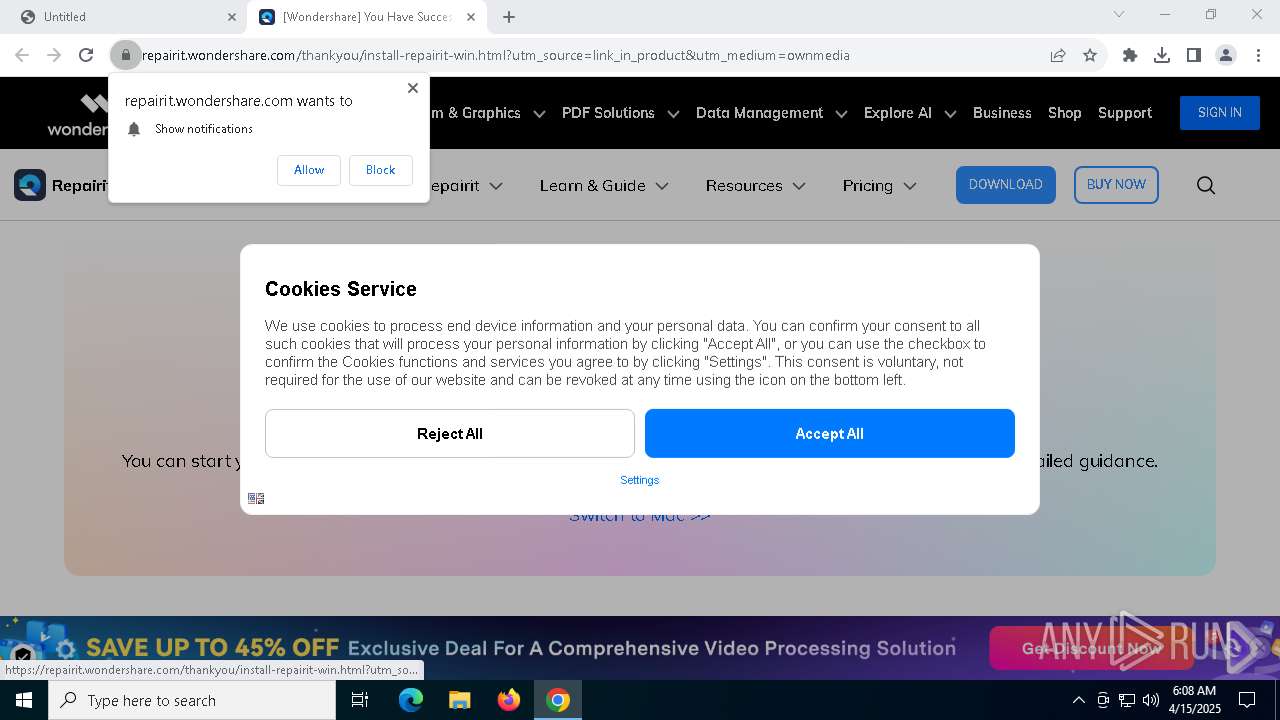This screenshot has height=720, width=1280.
Task: Click the site lock icon in address bar
Action: point(126,55)
